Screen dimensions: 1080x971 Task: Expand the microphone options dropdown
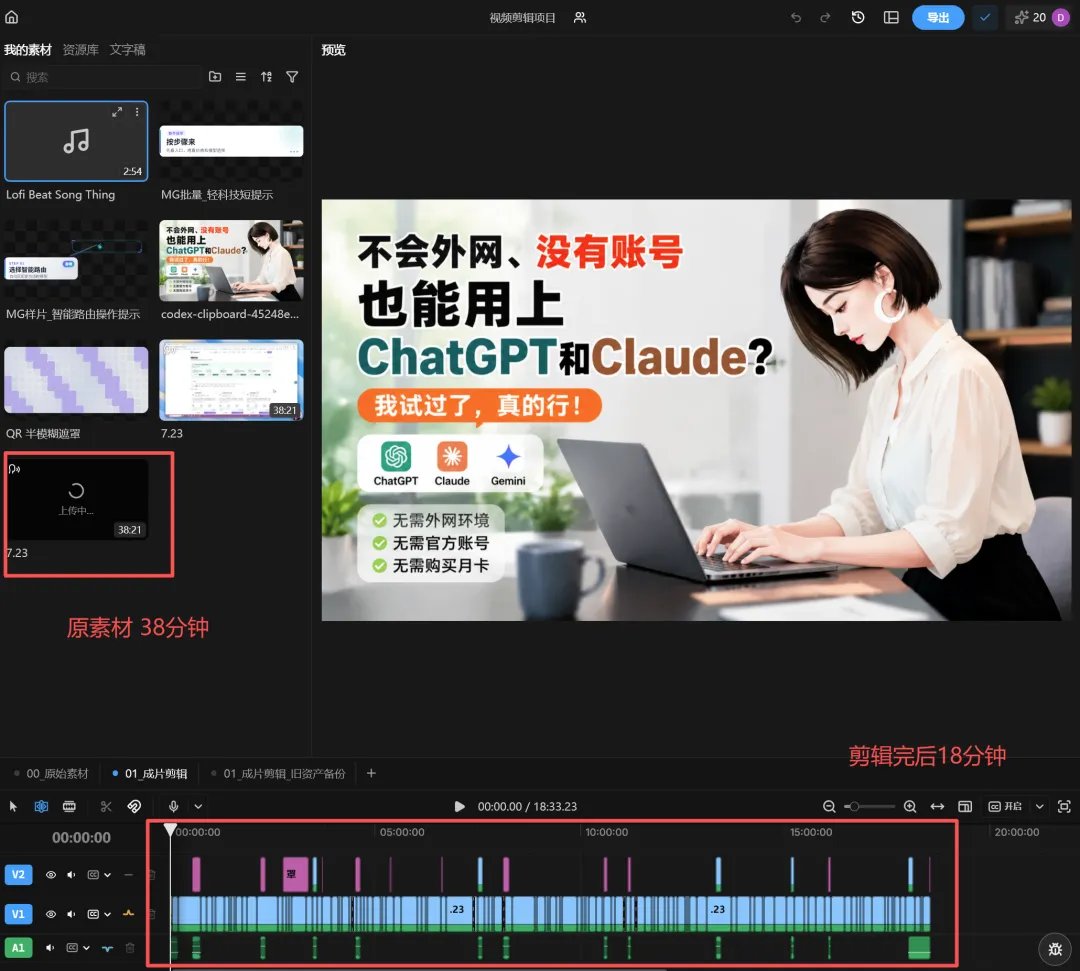point(198,806)
